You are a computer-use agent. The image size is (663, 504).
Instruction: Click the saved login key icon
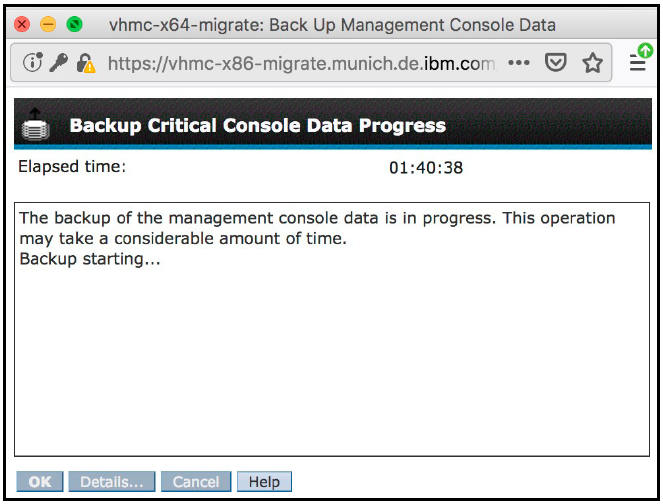click(x=59, y=63)
